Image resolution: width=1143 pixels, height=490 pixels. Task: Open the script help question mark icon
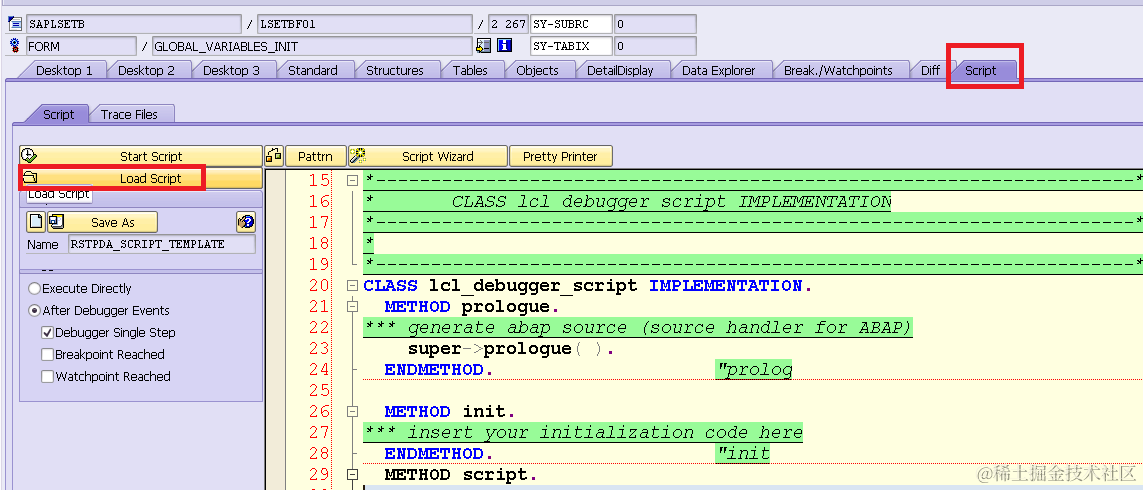[246, 222]
